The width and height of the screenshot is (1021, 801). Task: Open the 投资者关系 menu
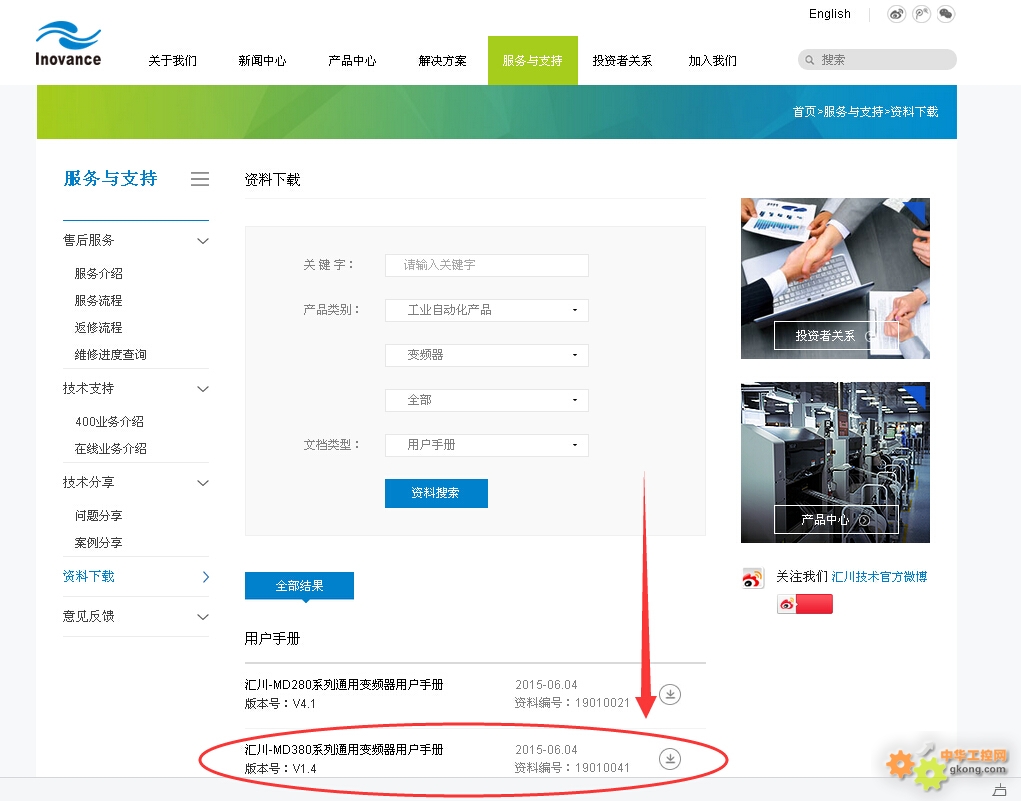(x=622, y=61)
